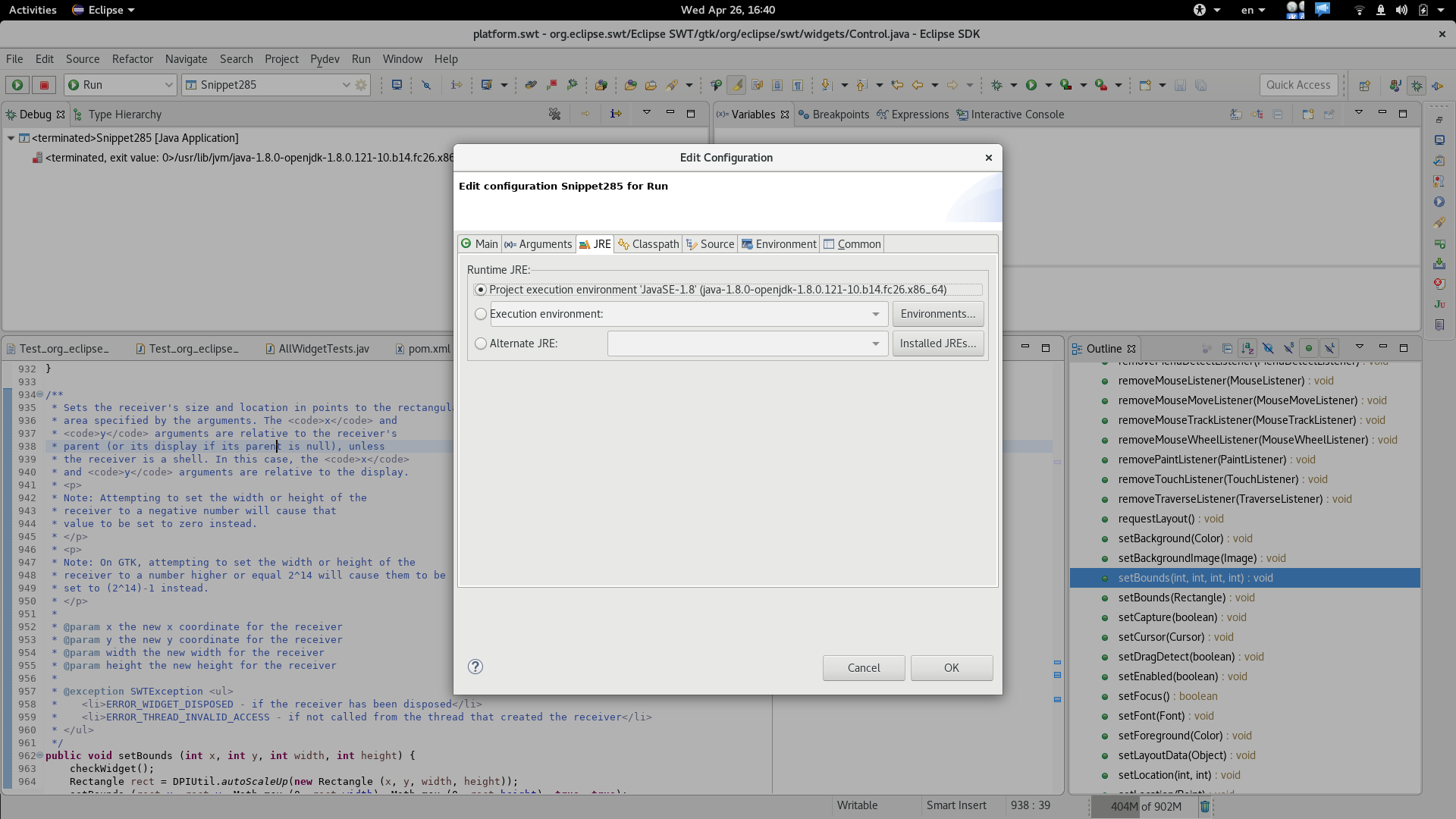This screenshot has width=1456, height=819.
Task: Click the green Run icon in the main toolbar
Action: pos(1031,85)
